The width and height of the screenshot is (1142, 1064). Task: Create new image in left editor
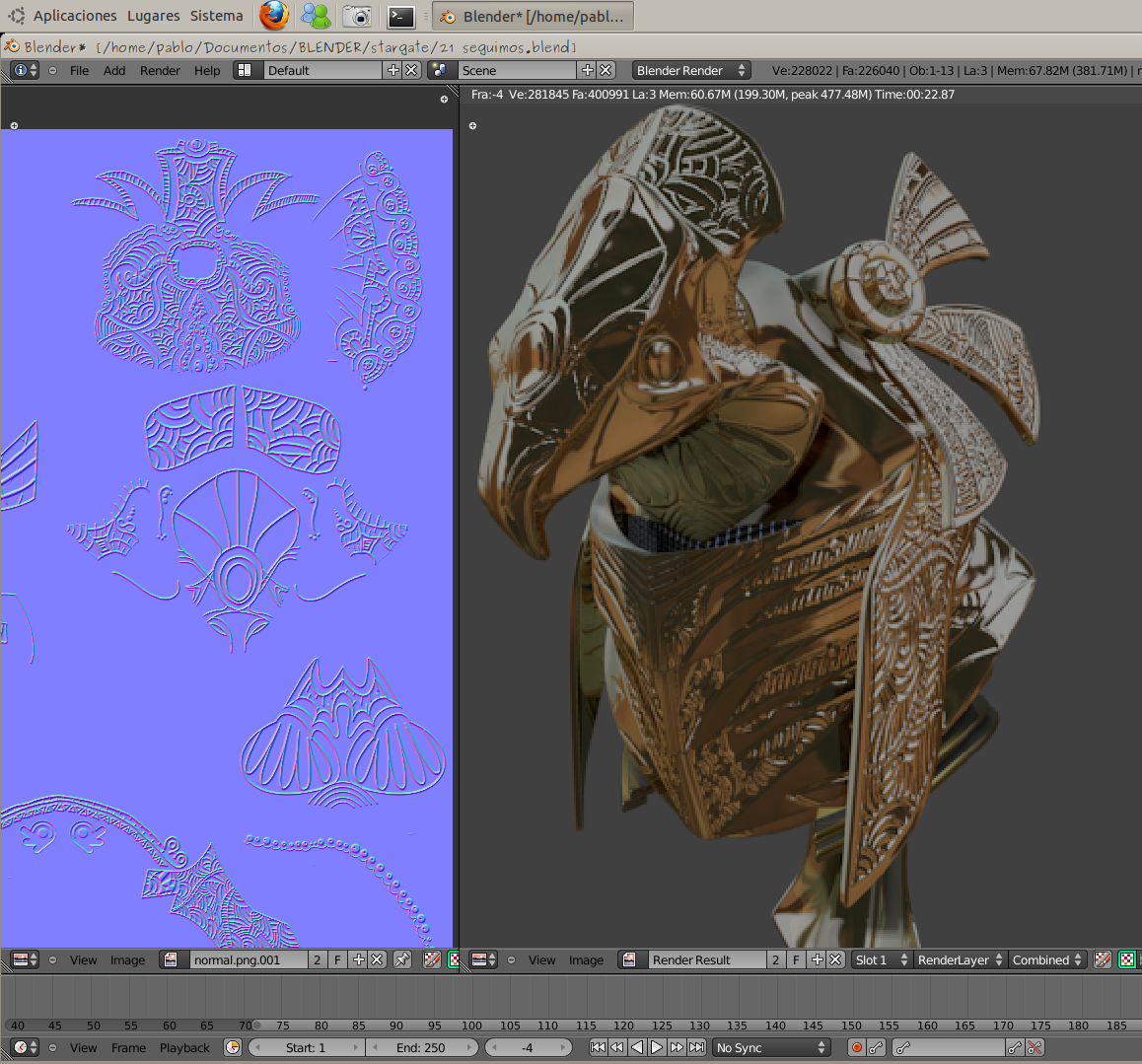click(x=358, y=959)
